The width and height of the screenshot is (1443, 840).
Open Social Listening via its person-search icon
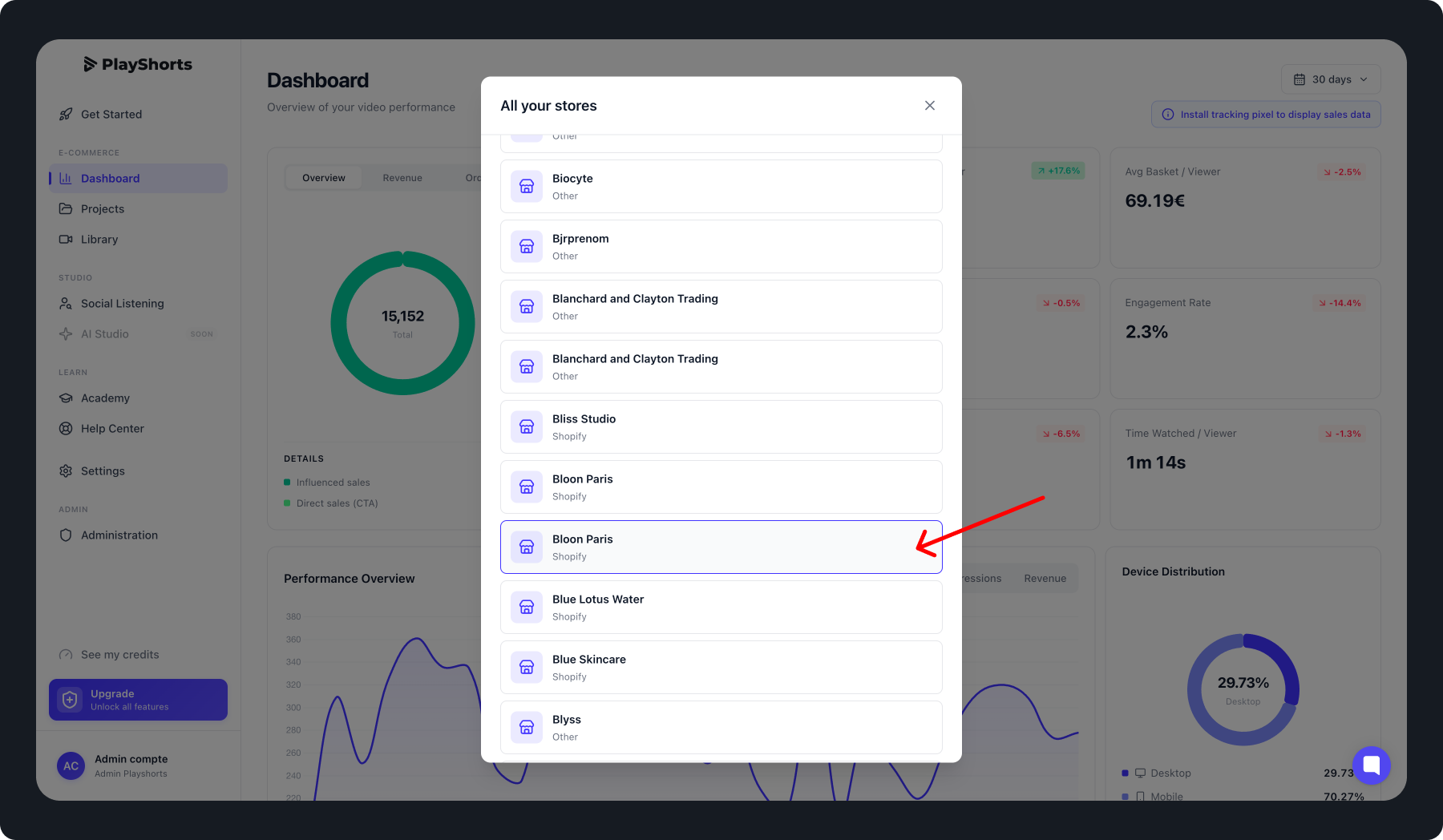click(66, 304)
